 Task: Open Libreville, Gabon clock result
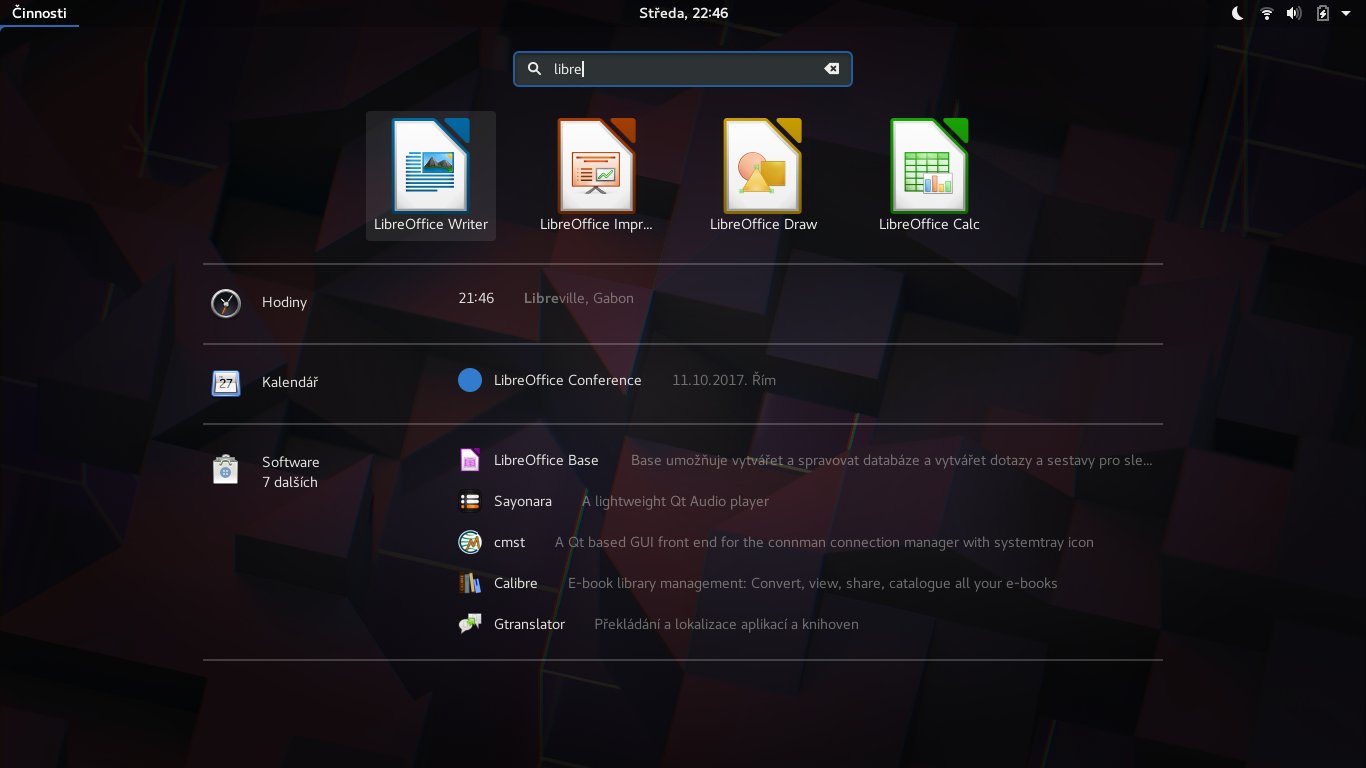tap(579, 298)
